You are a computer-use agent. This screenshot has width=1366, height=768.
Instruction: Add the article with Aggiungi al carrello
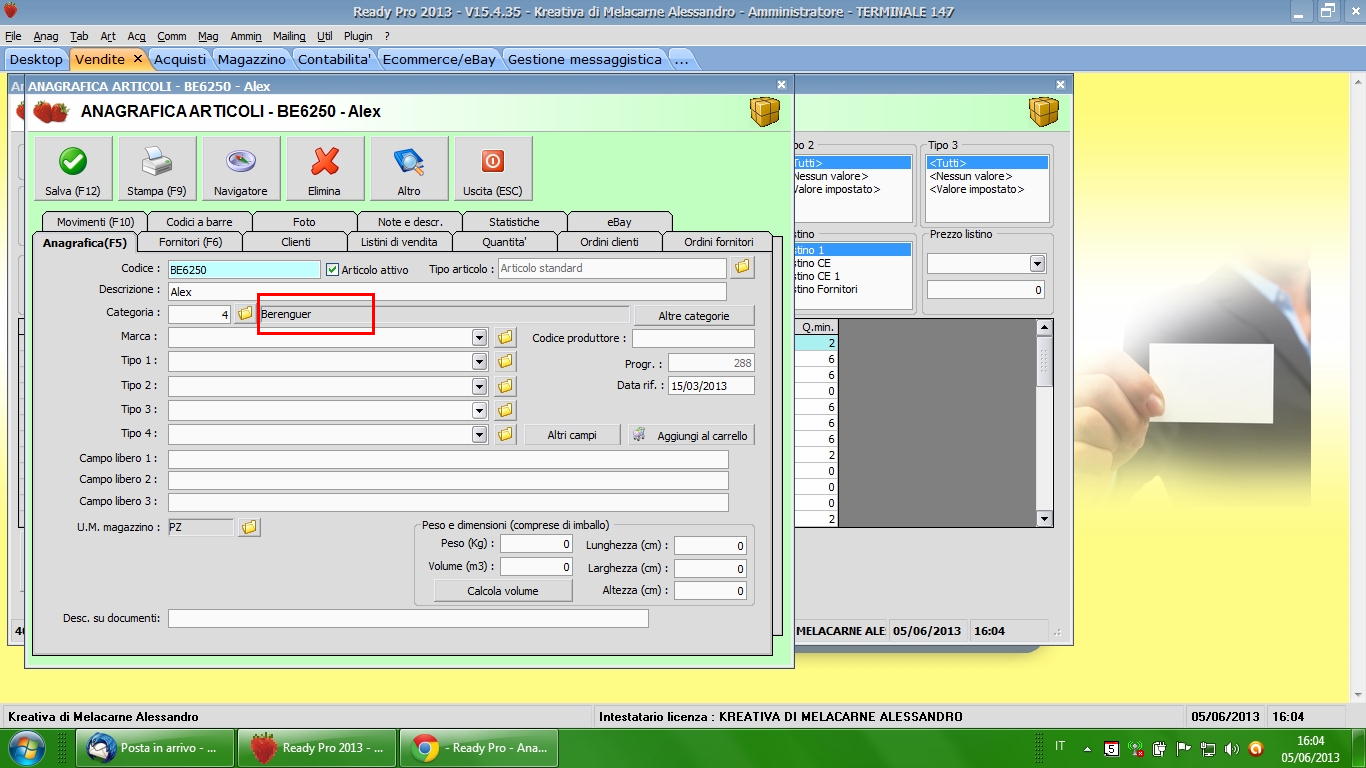(691, 436)
